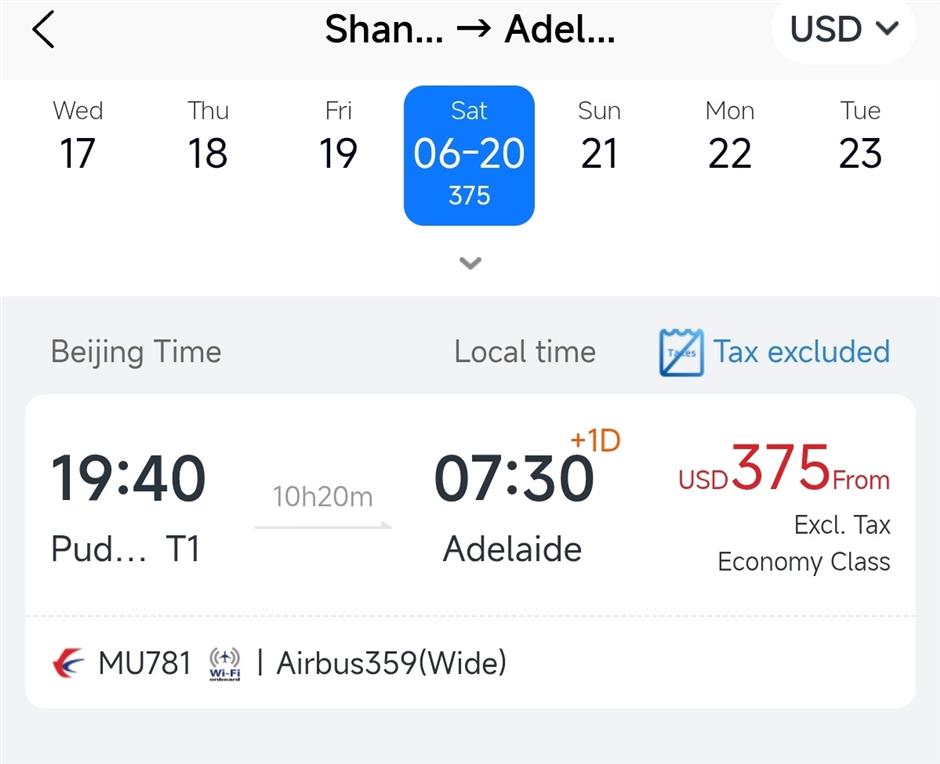Tap the selected Sat 06-20 date

tap(469, 155)
